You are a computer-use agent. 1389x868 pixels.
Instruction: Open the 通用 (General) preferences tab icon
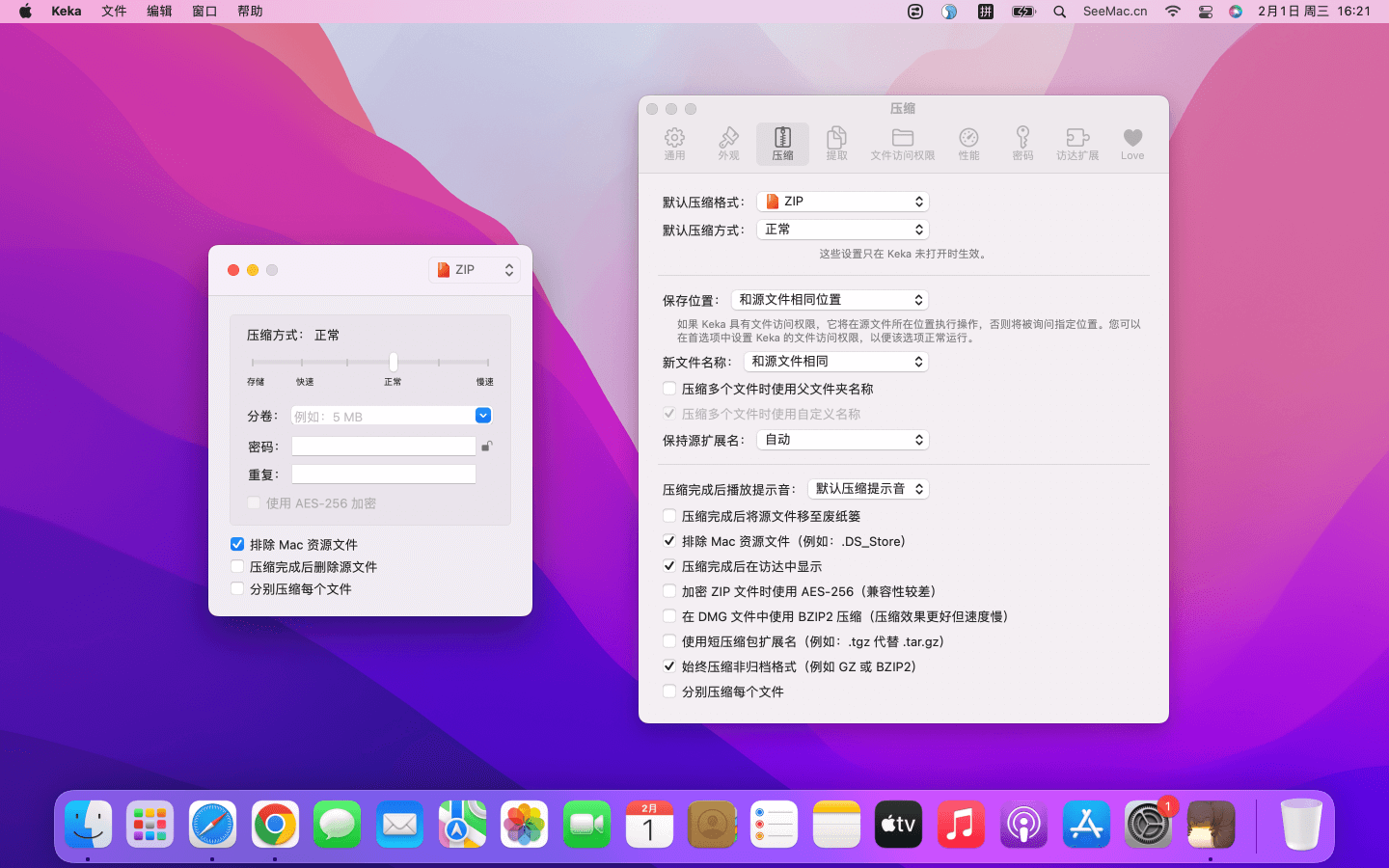pyautogui.click(x=674, y=143)
